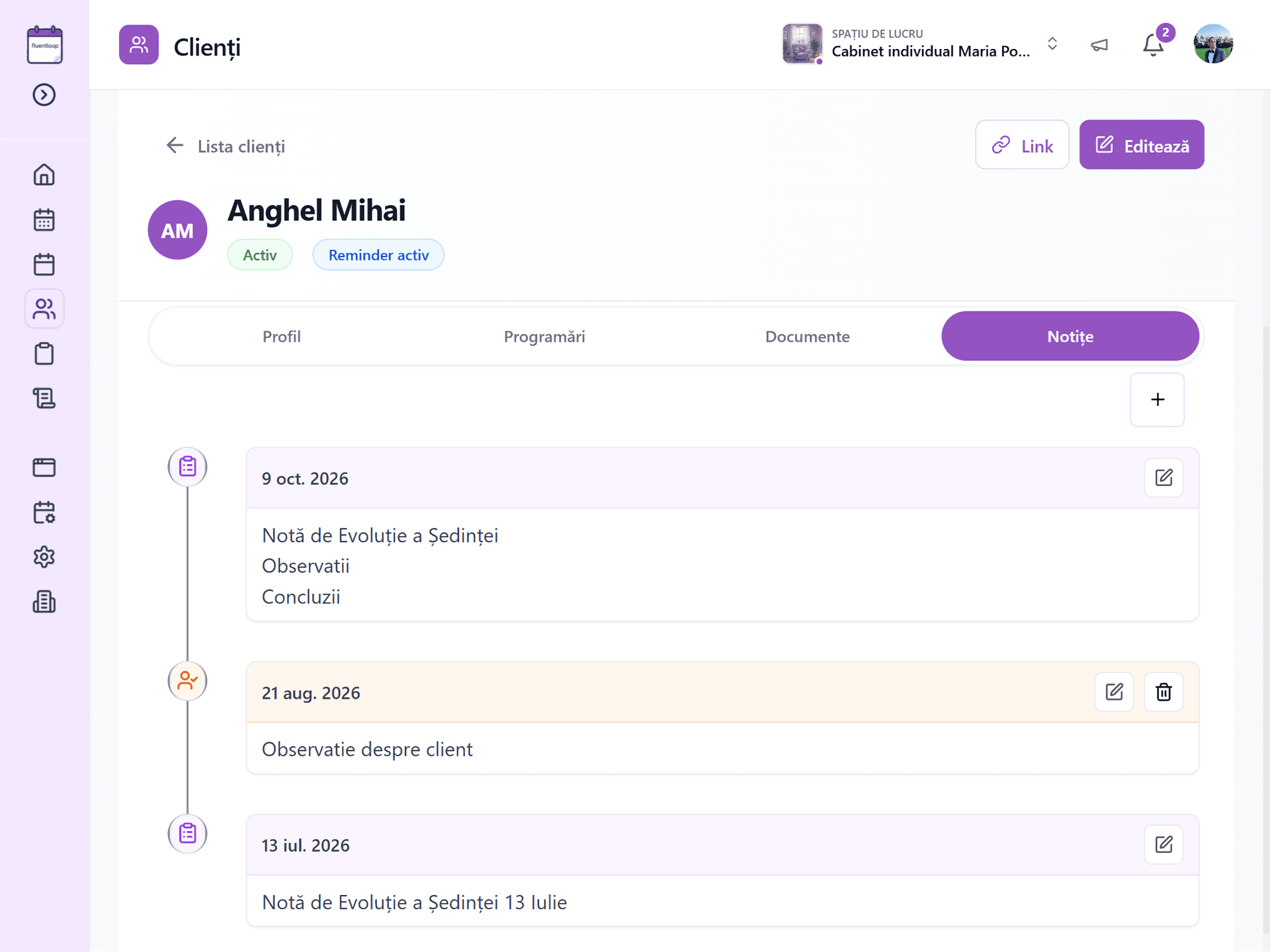Open the user profile avatar menu

coord(1213,44)
